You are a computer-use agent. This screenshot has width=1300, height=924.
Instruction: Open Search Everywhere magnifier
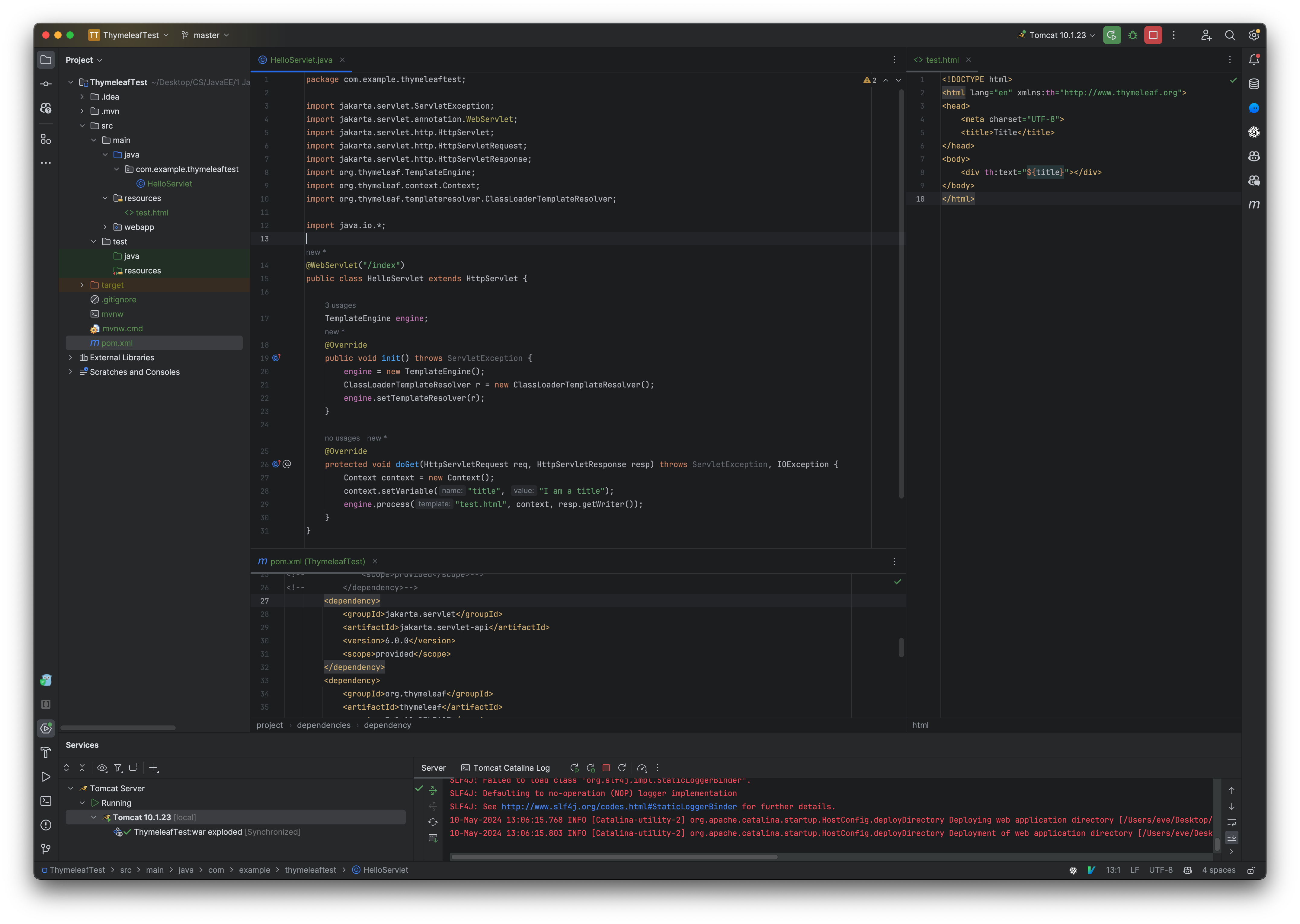tap(1230, 35)
